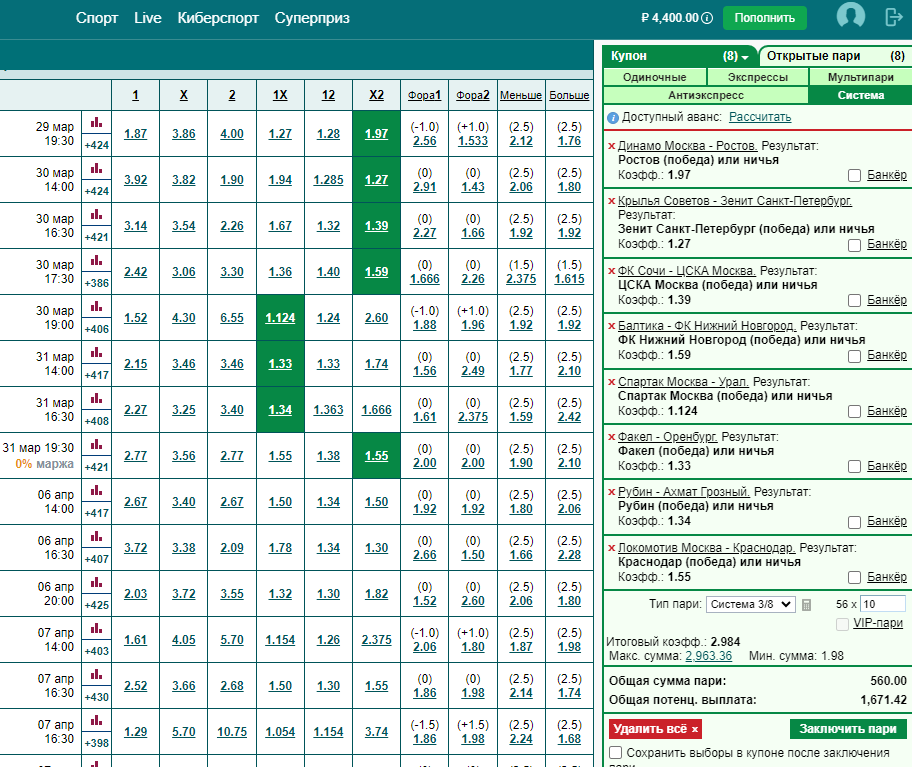Viewport: 912px width, 767px height.
Task: Open the Live menu
Action: pos(148,18)
